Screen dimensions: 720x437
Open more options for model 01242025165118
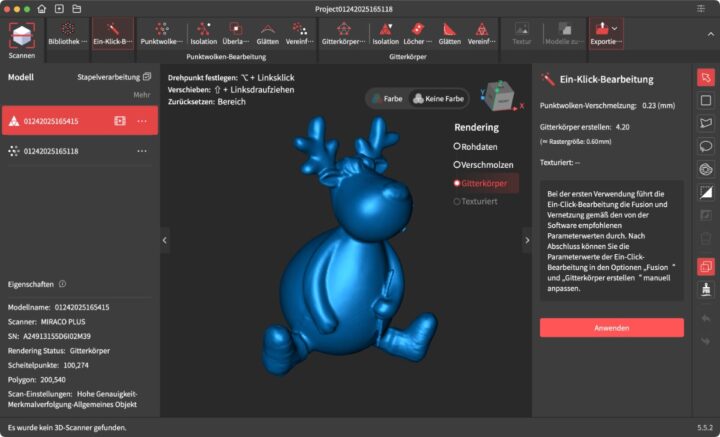pos(142,151)
